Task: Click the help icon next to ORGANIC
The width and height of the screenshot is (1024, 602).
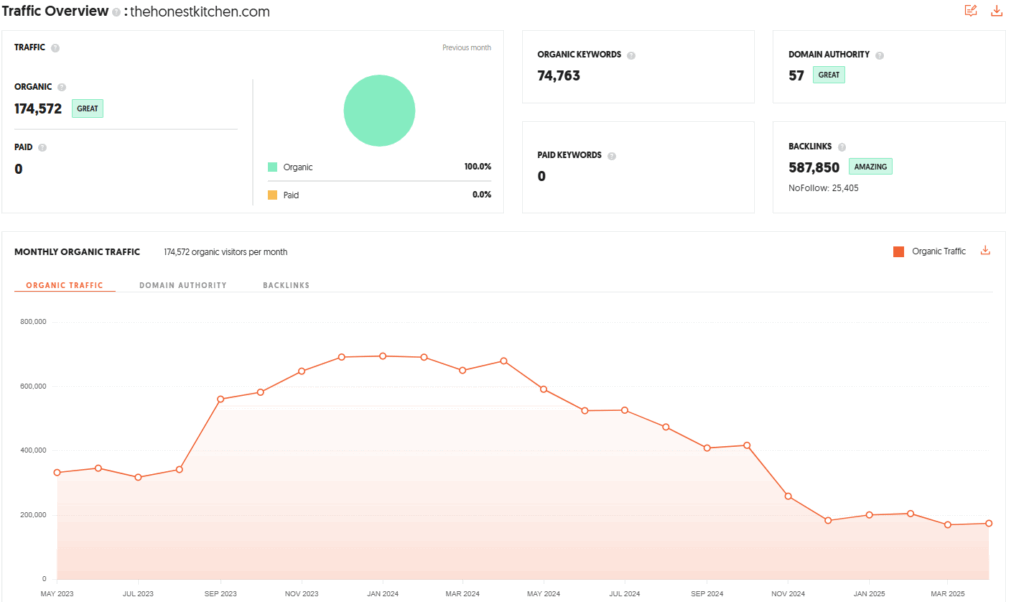Action: coord(61,87)
